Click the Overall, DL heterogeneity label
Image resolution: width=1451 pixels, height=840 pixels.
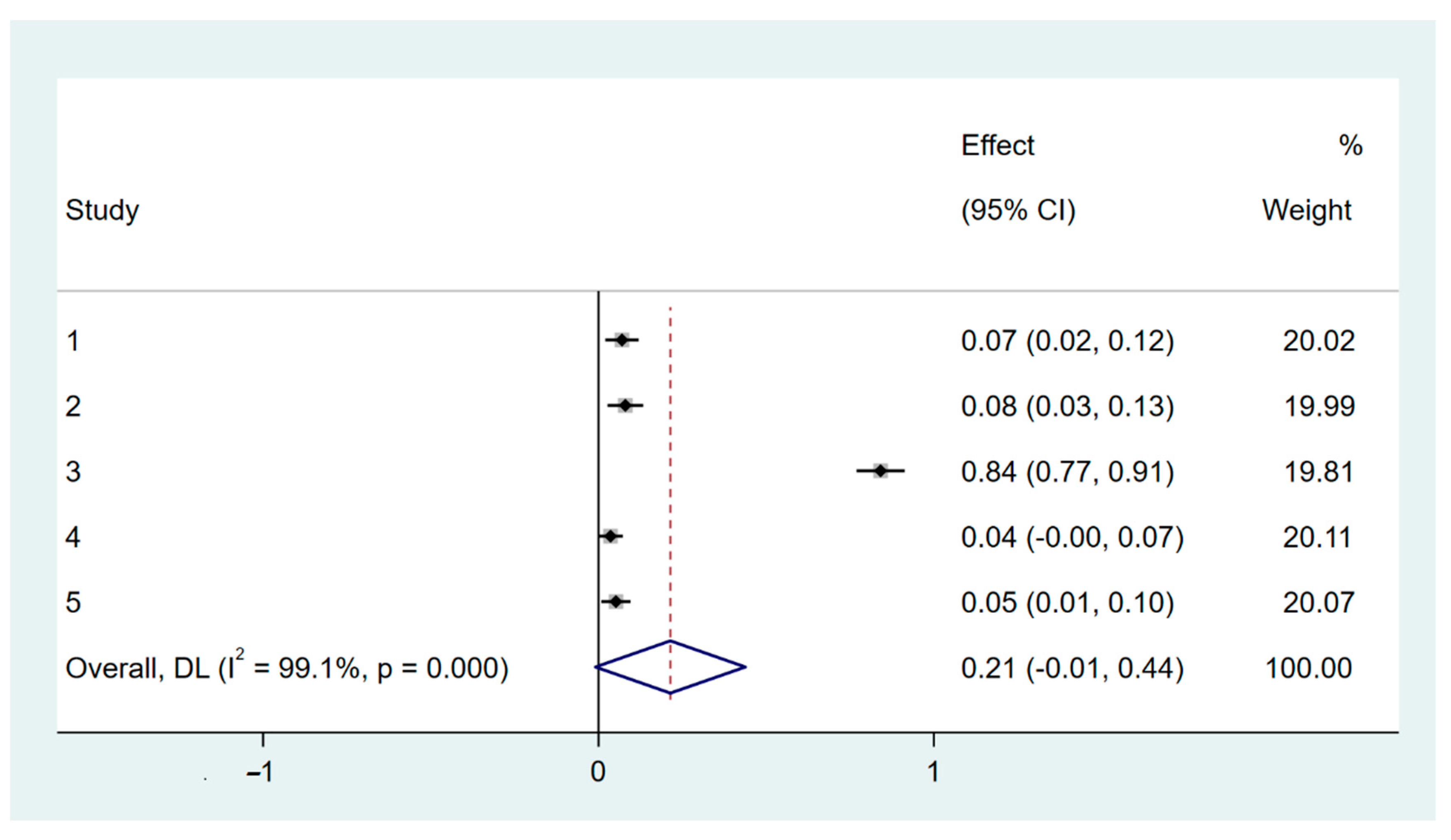(x=287, y=668)
